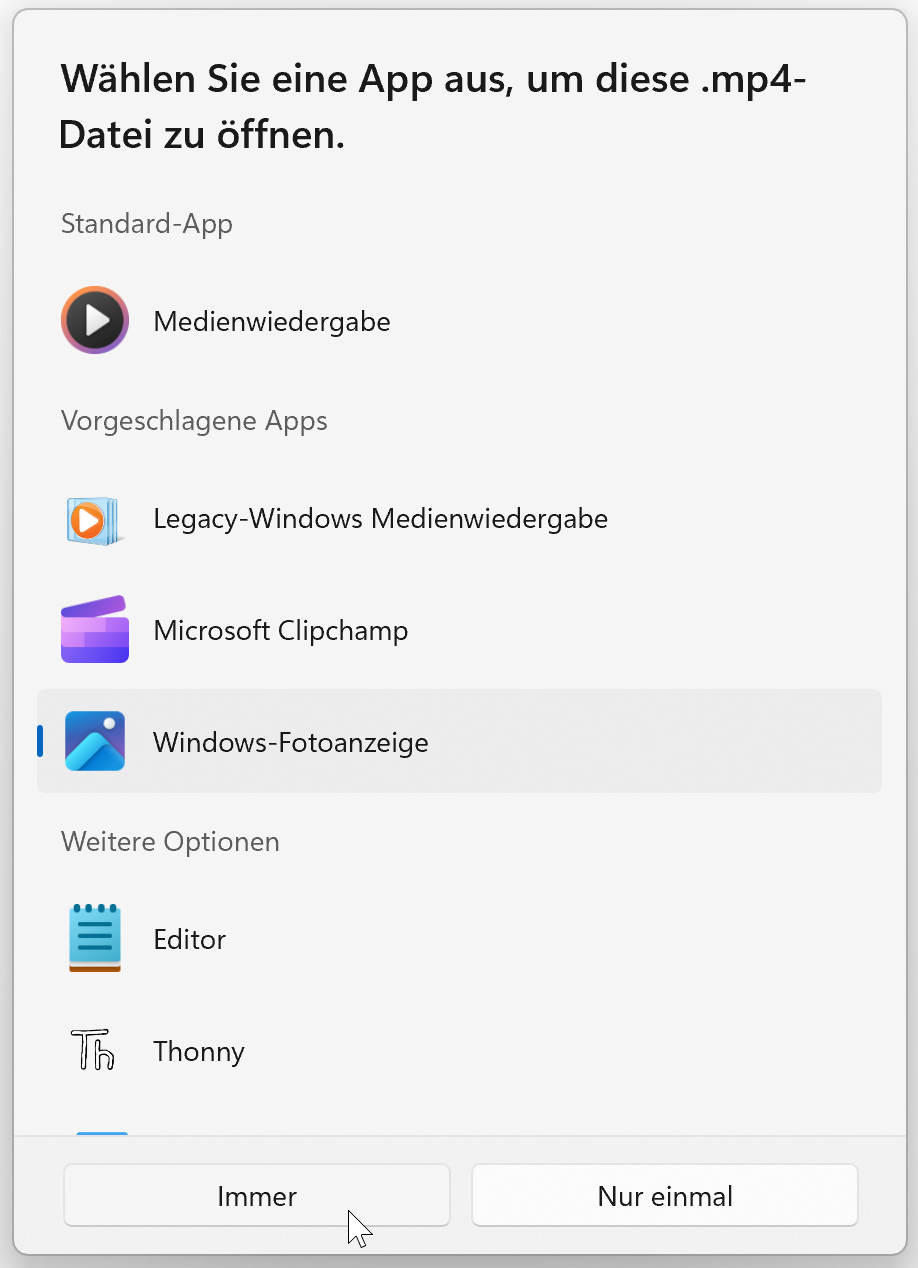Select the 'Windows-Fotoanzeige' text label

[x=290, y=743]
